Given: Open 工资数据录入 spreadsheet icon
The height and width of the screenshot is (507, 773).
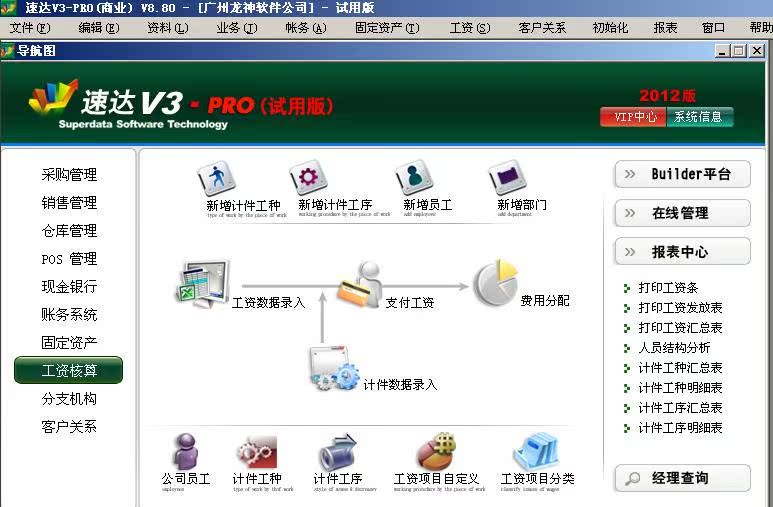Looking at the screenshot, I should (204, 283).
